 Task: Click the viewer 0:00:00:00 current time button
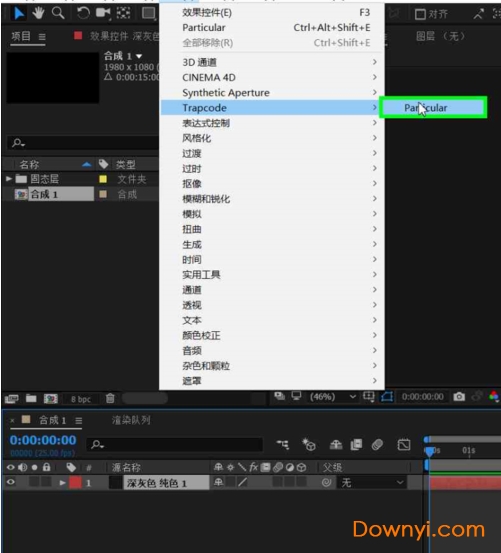pos(423,397)
